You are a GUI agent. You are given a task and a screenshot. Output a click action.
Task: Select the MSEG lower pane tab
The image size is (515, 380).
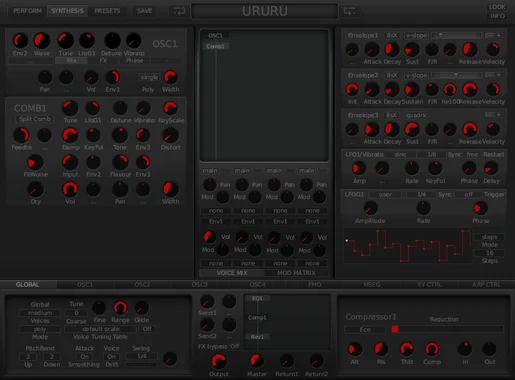pyautogui.click(x=372, y=285)
